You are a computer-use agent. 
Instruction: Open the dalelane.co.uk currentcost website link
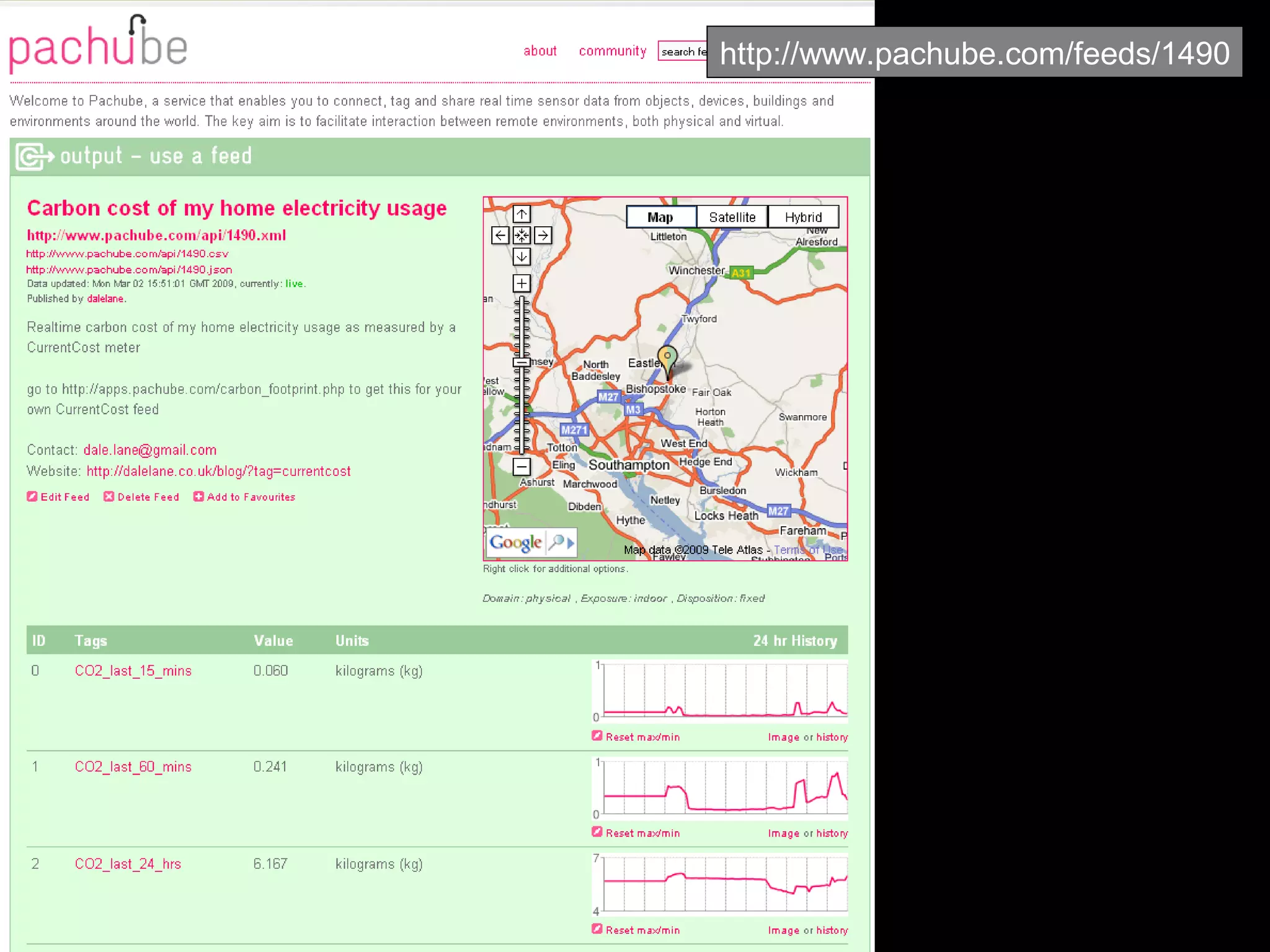coord(218,472)
